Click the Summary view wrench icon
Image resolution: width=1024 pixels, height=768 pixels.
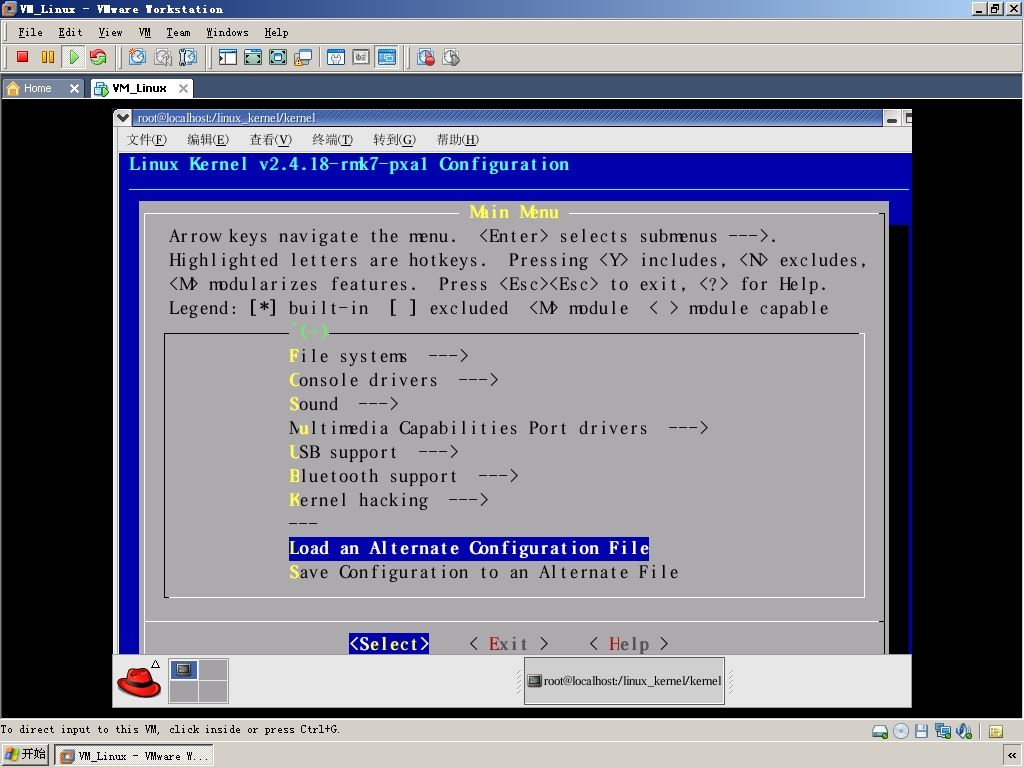tap(336, 57)
